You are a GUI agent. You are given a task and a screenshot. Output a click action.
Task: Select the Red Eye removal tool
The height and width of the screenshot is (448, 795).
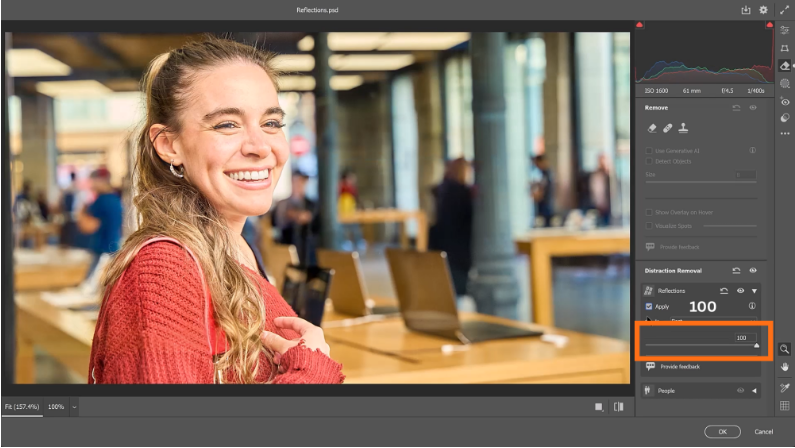coord(785,101)
